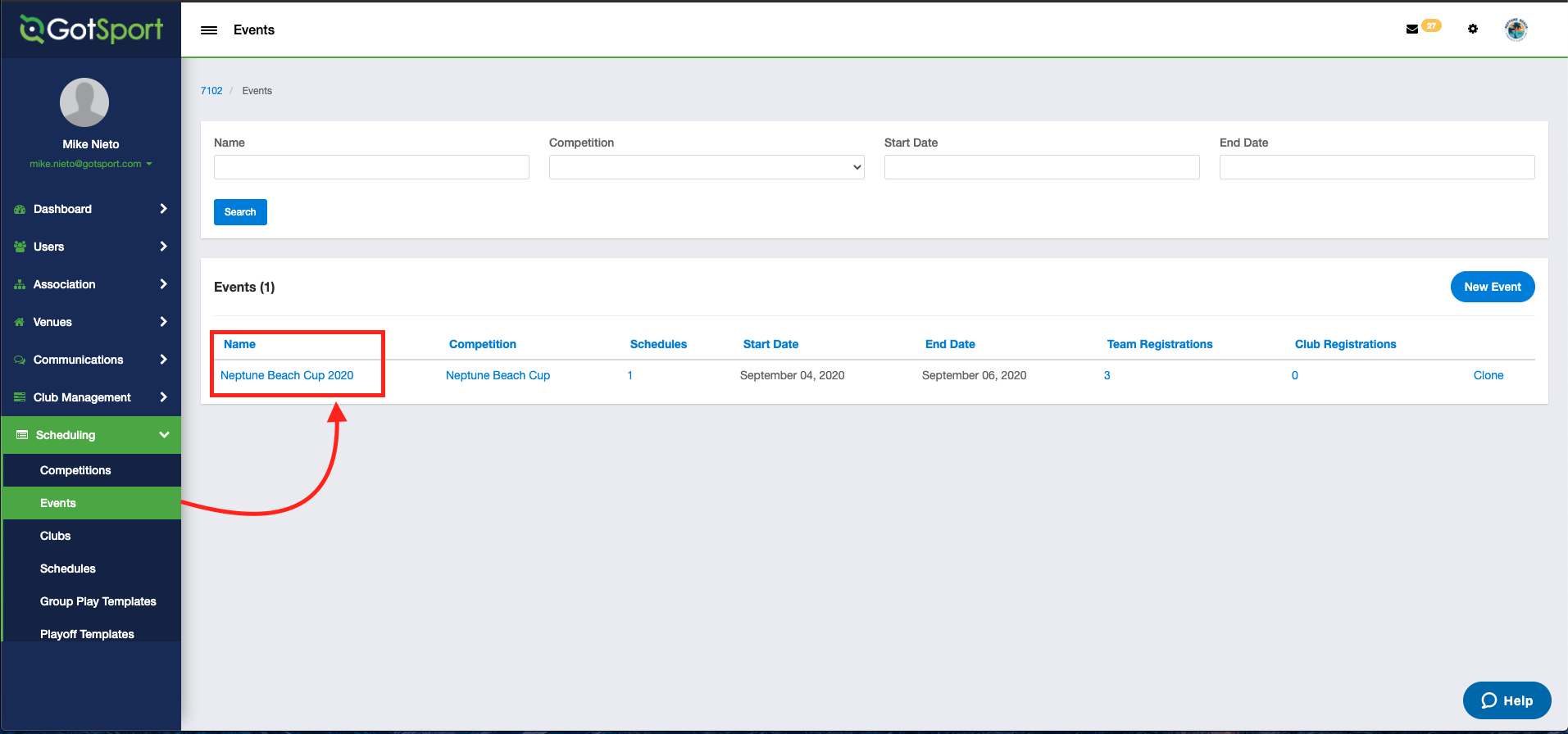Click the 7102 breadcrumb link
Image resolution: width=1568 pixels, height=734 pixels.
coord(211,91)
